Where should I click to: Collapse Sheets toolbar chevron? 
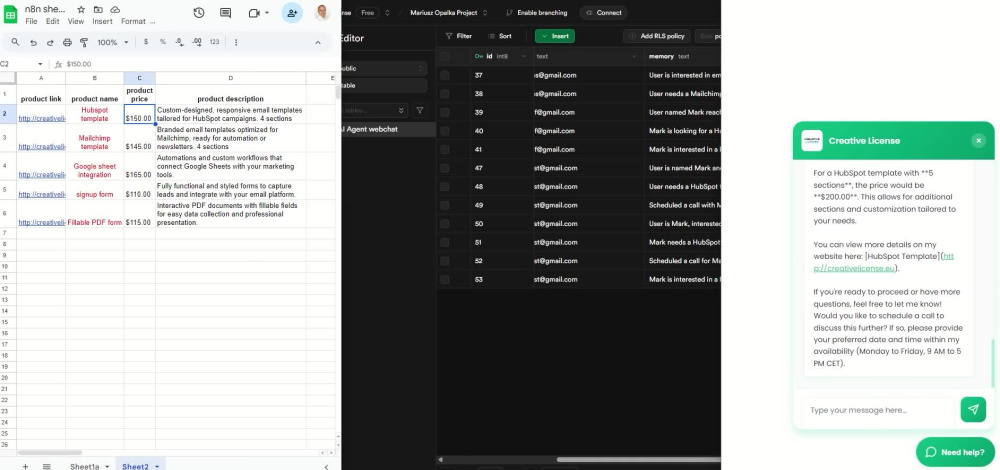click(x=318, y=42)
